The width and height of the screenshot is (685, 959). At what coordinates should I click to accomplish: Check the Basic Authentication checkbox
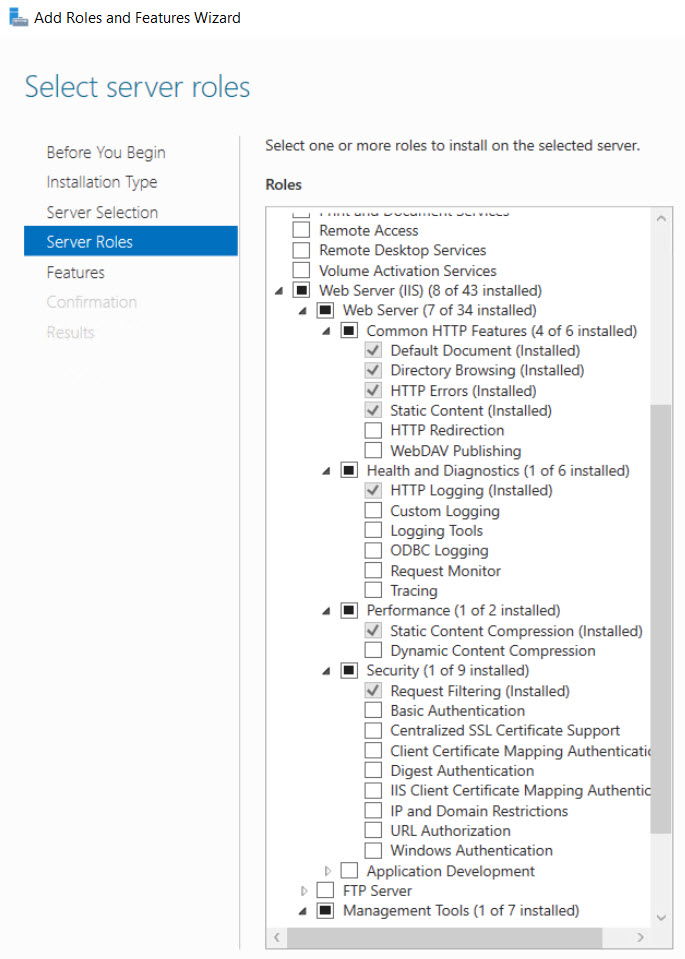(x=373, y=711)
